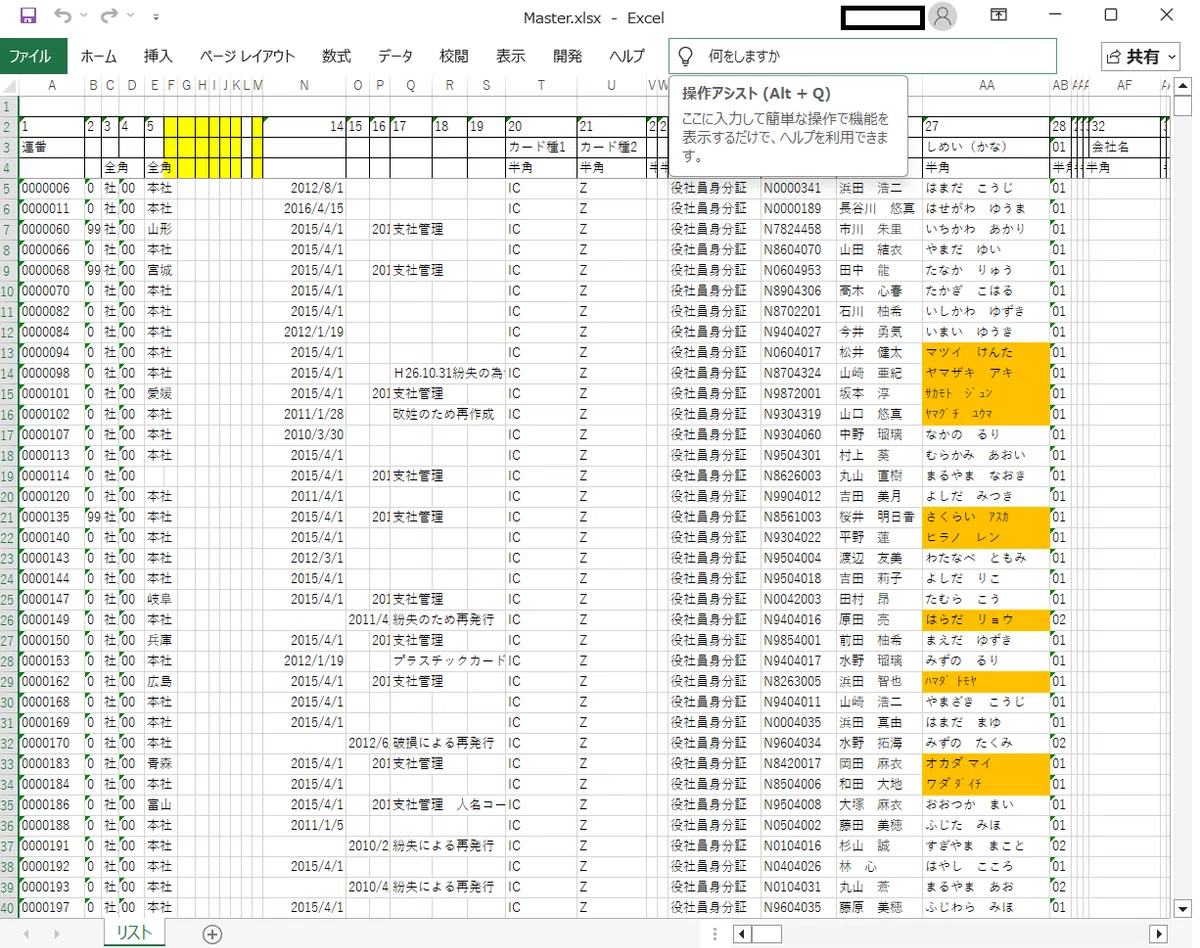1200x948 pixels.
Task: Click previous sheet navigation arrow
Action: click(26, 934)
